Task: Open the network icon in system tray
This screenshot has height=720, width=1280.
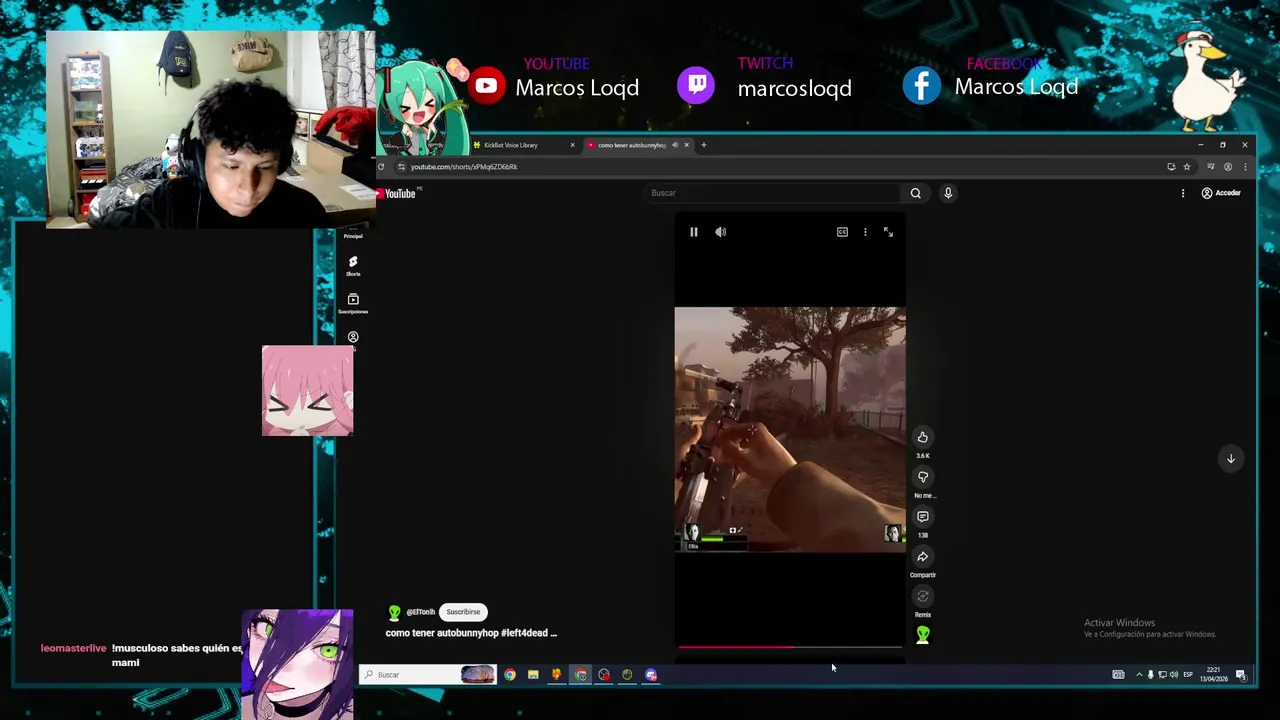Action: click(x=1162, y=675)
